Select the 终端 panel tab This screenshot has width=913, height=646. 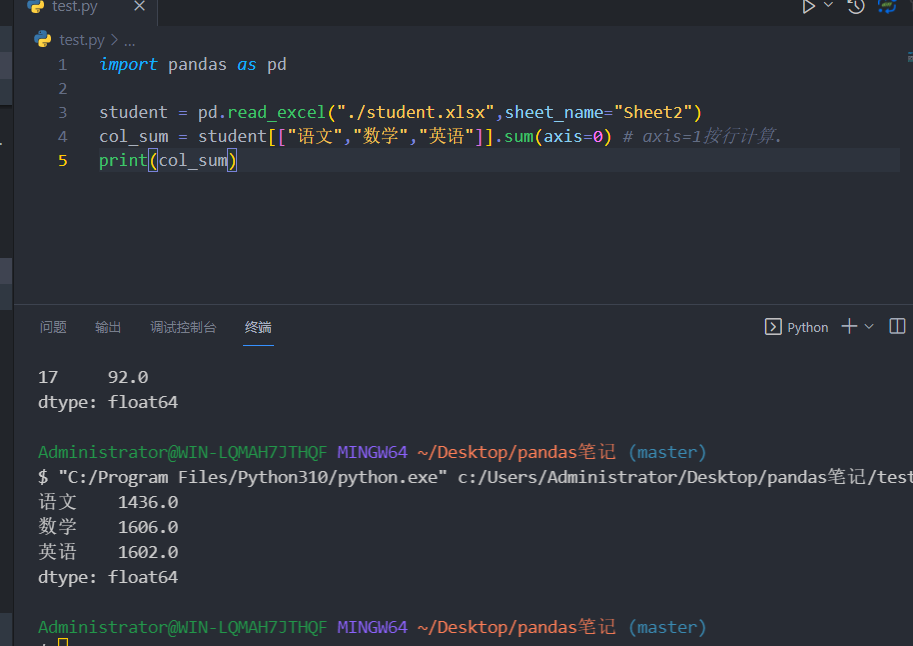258,327
